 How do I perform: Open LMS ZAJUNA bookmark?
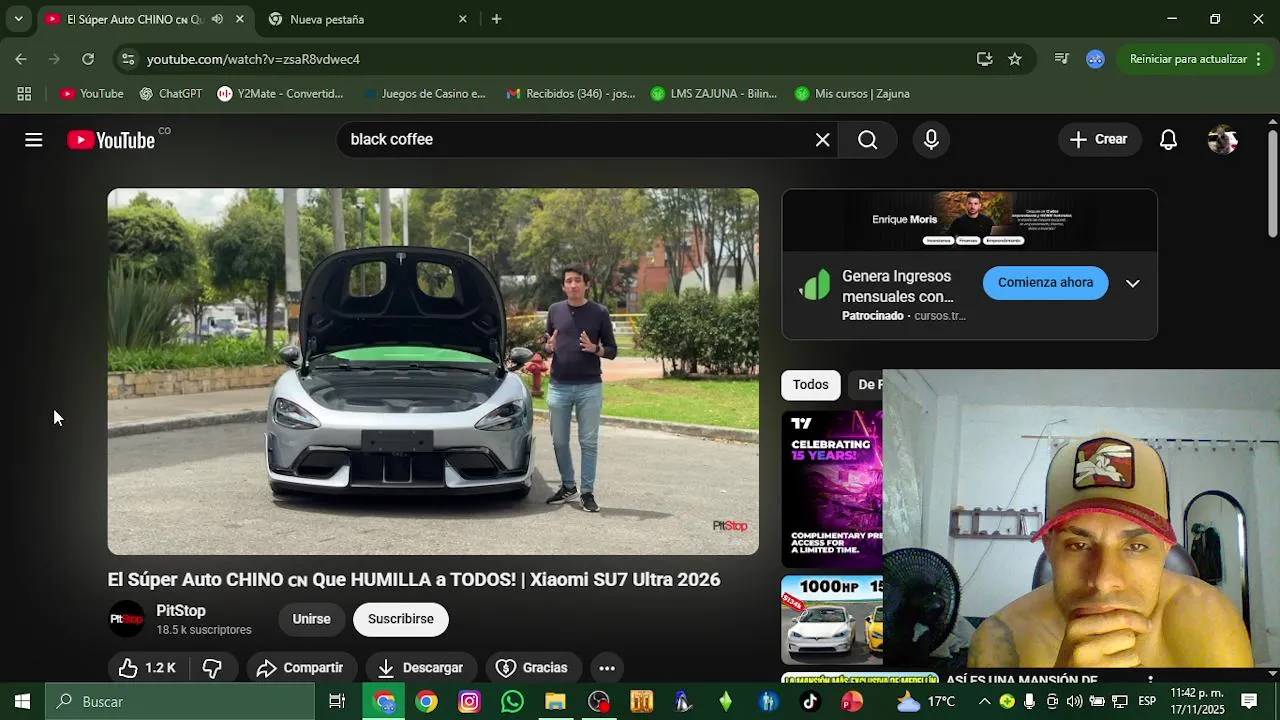714,94
